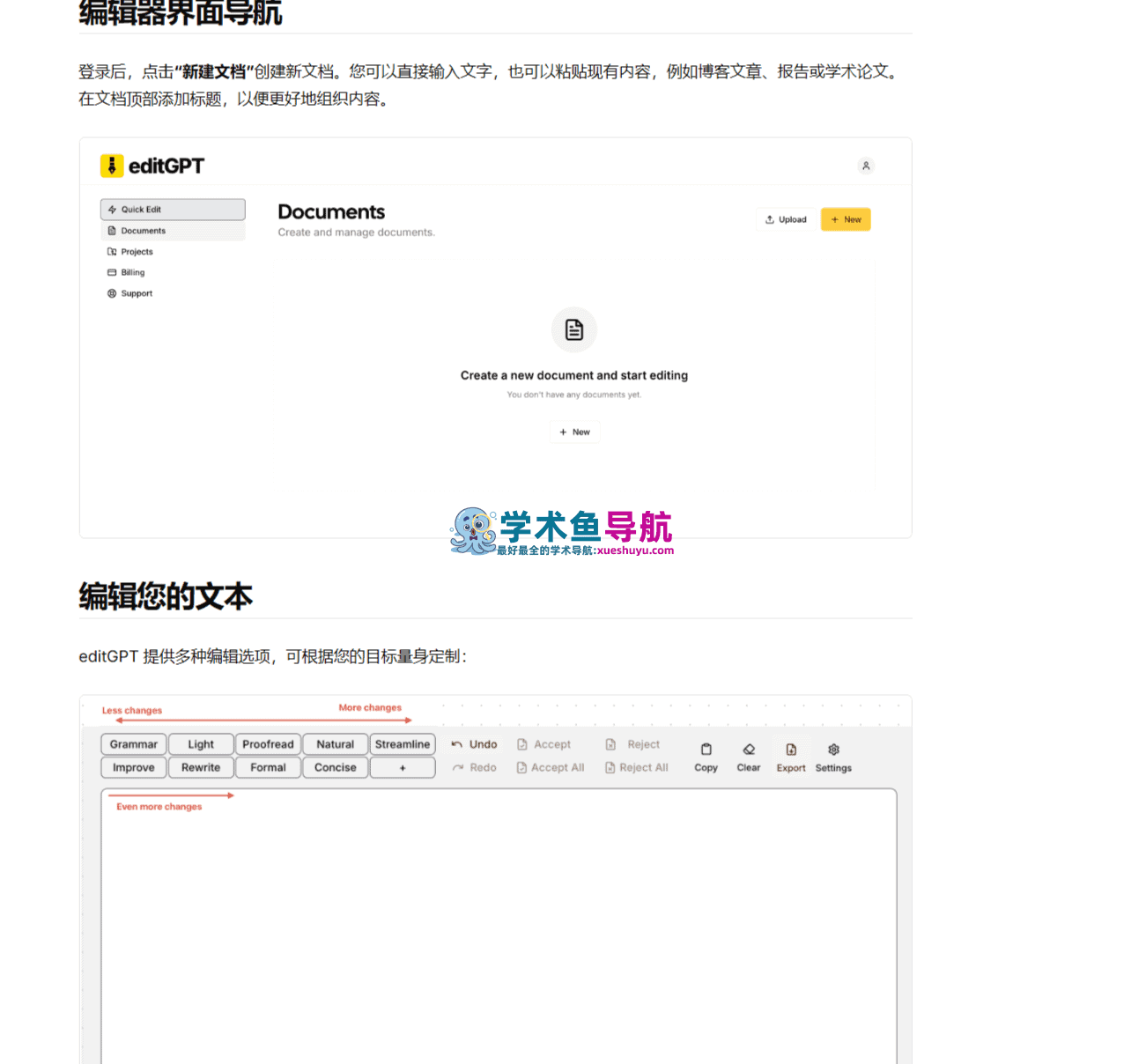
Task: Click the New button below empty state
Action: coord(574,432)
